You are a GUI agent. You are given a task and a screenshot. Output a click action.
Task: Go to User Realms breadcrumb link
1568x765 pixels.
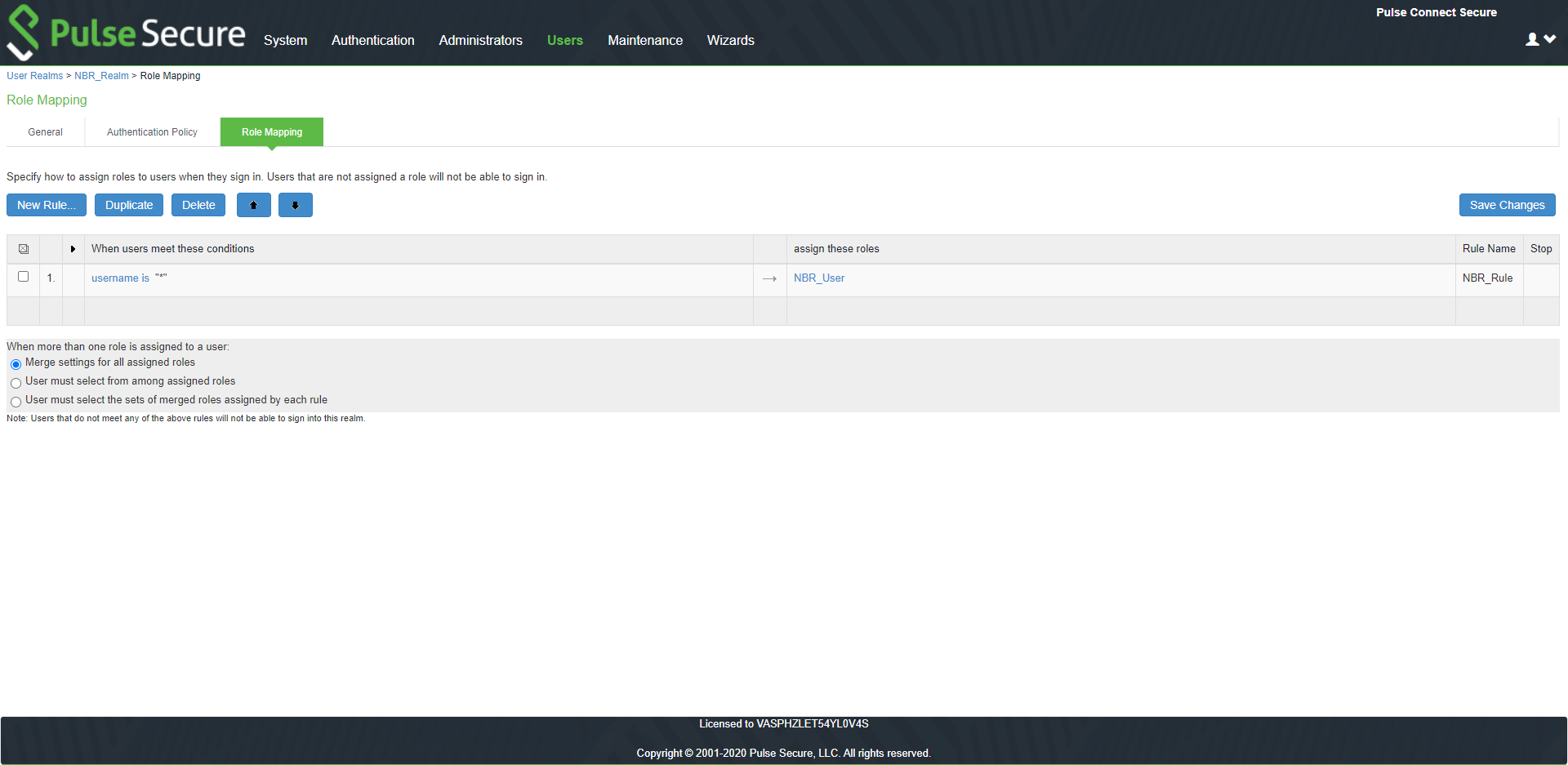click(x=35, y=76)
